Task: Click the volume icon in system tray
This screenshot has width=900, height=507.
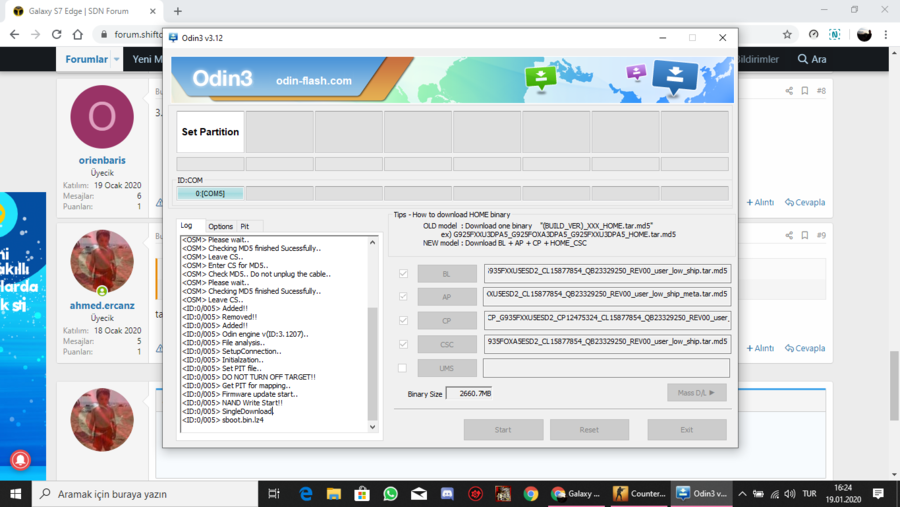Action: pyautogui.click(x=790, y=494)
